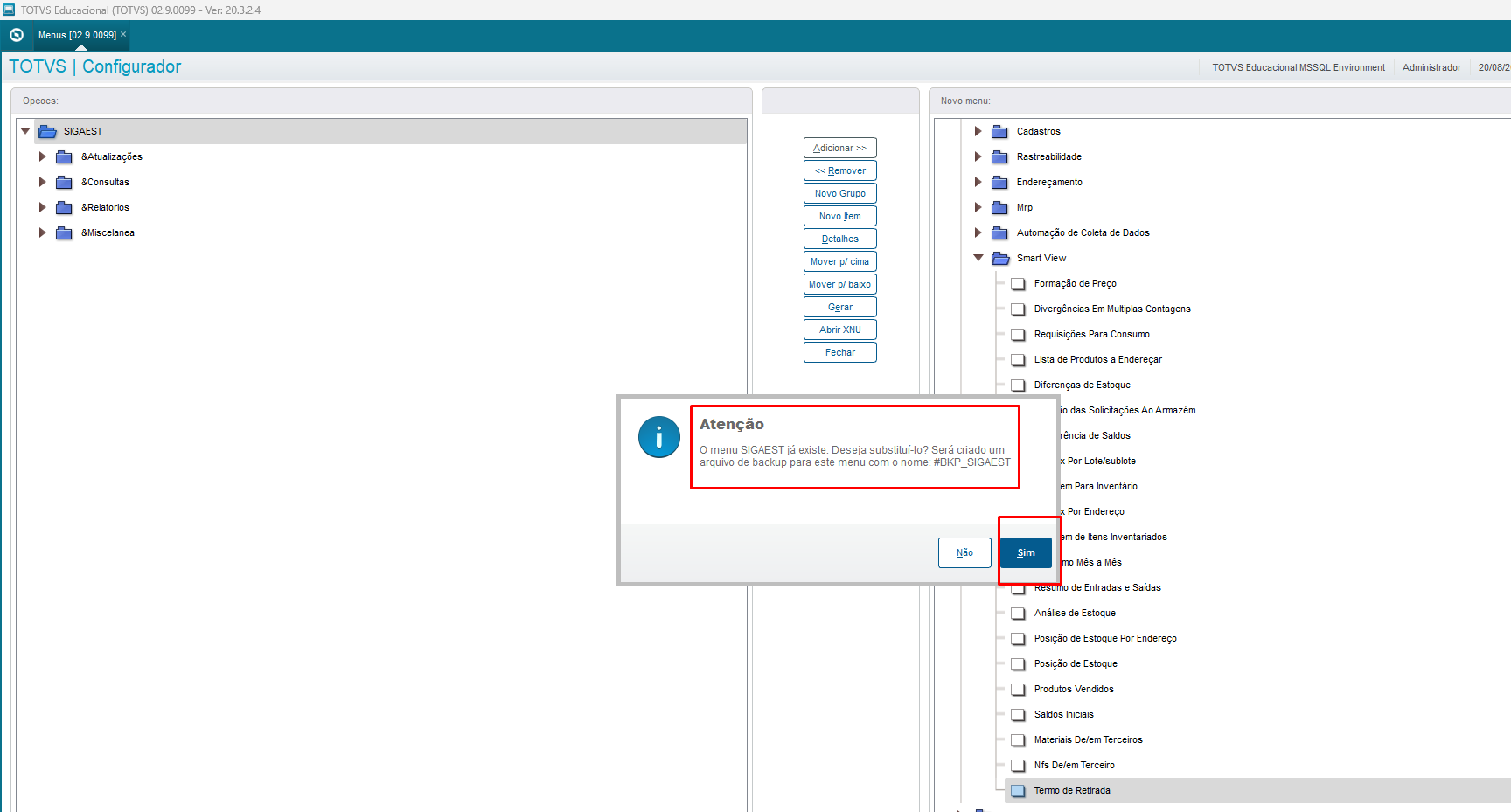Click the Novo Item button
This screenshot has height=812, width=1511.
tap(840, 217)
